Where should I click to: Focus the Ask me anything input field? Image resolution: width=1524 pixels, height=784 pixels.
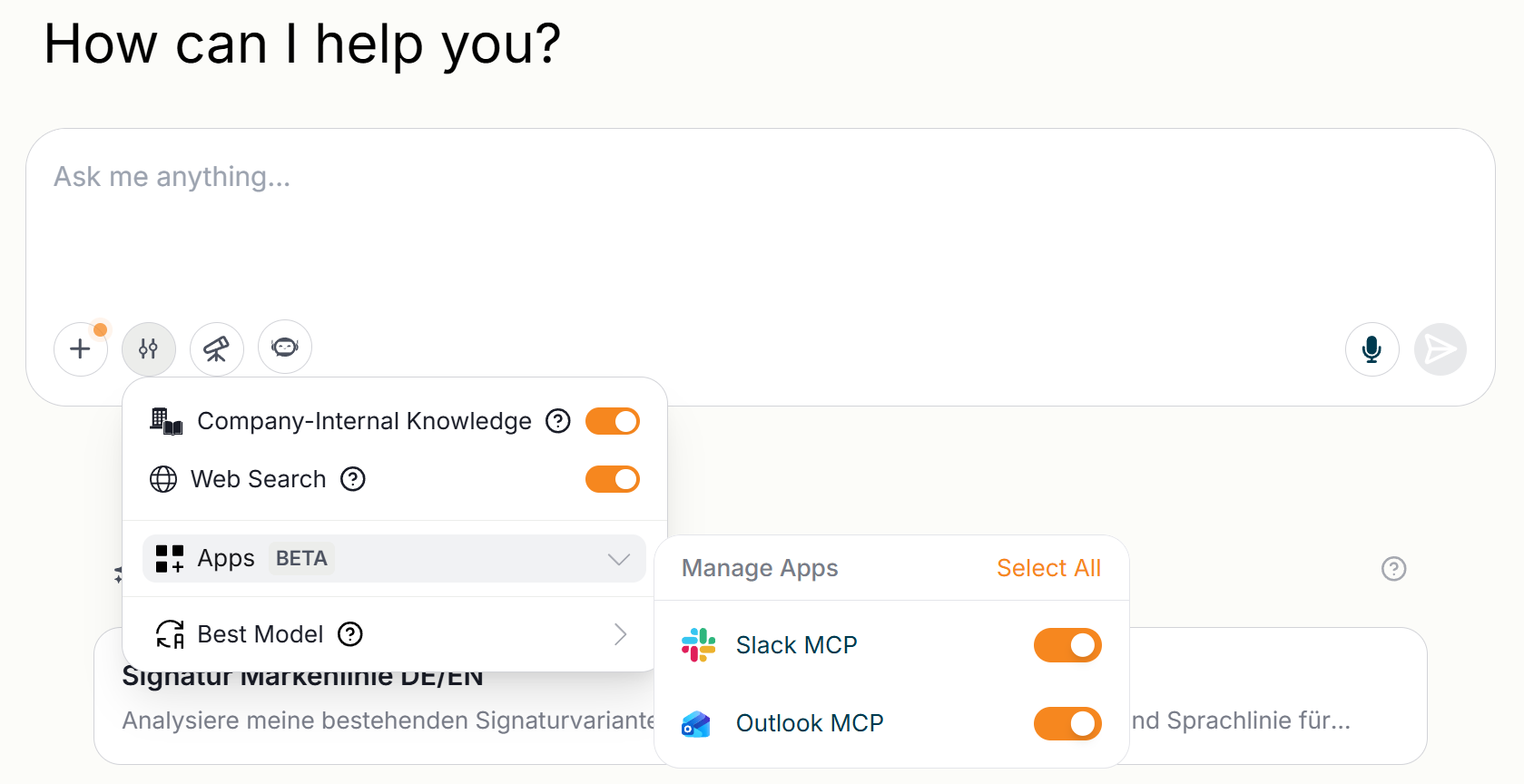click(761, 227)
